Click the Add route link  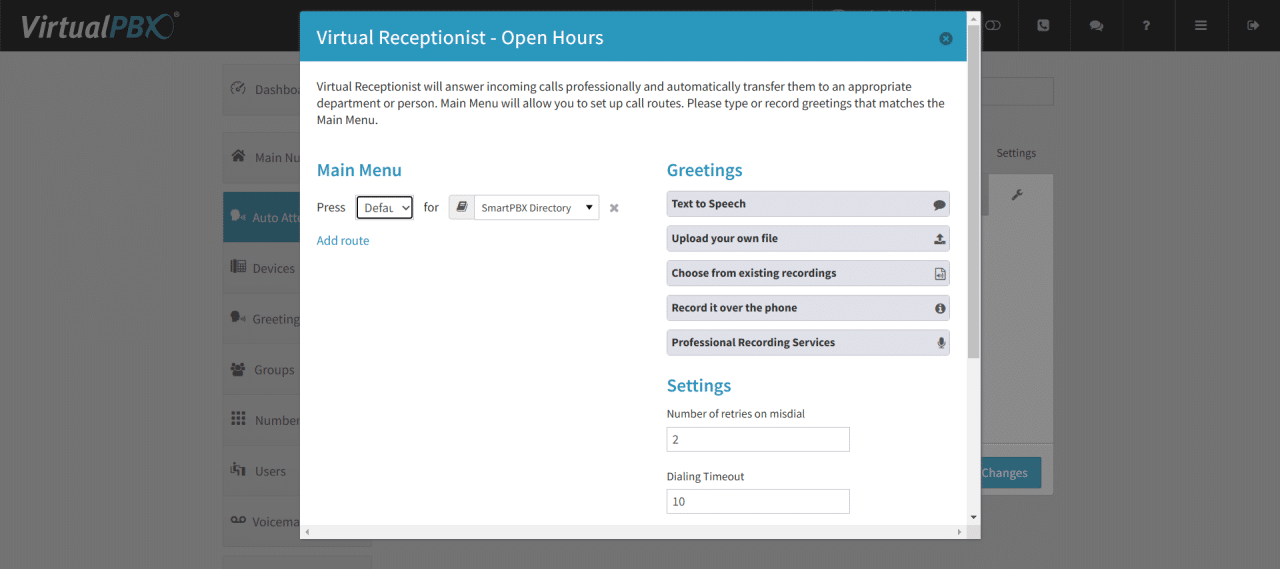[343, 241]
